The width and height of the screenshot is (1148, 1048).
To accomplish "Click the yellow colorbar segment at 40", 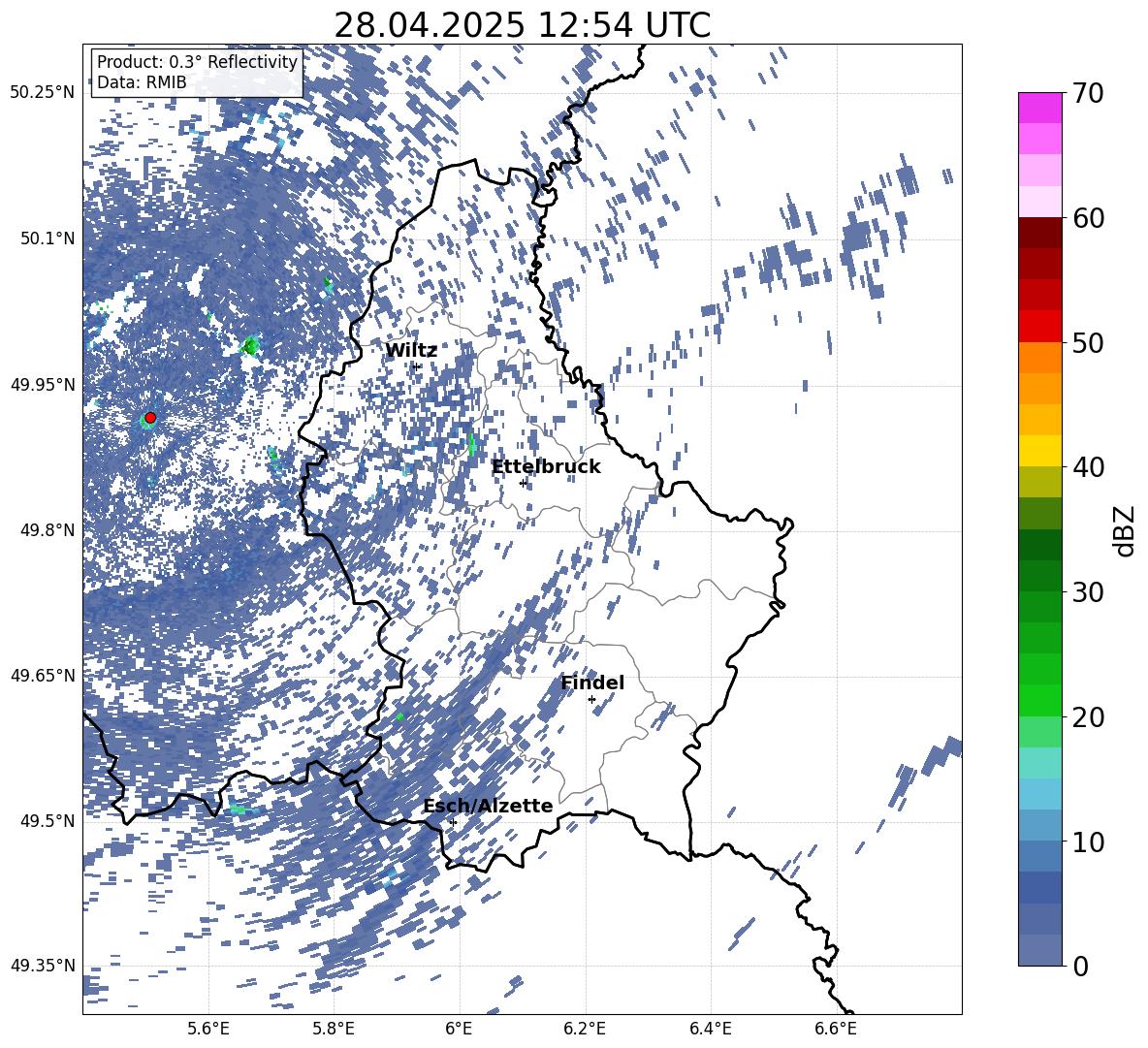I will tap(1039, 452).
